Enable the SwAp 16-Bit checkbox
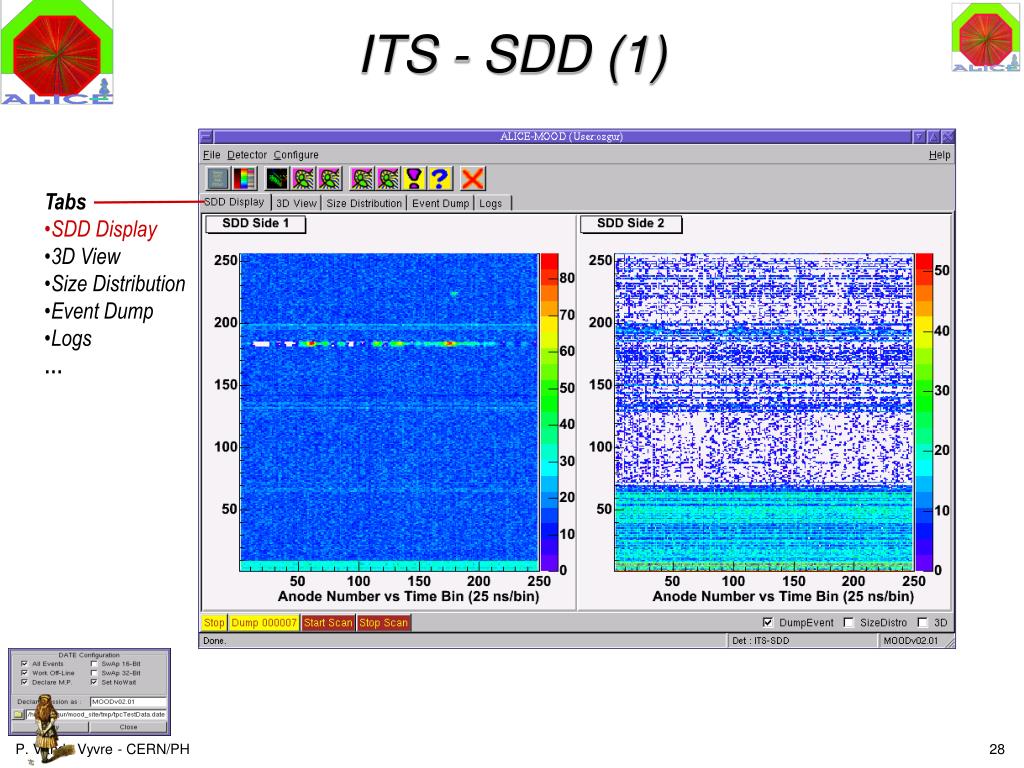Screen dimensions: 1024x768 [94, 664]
